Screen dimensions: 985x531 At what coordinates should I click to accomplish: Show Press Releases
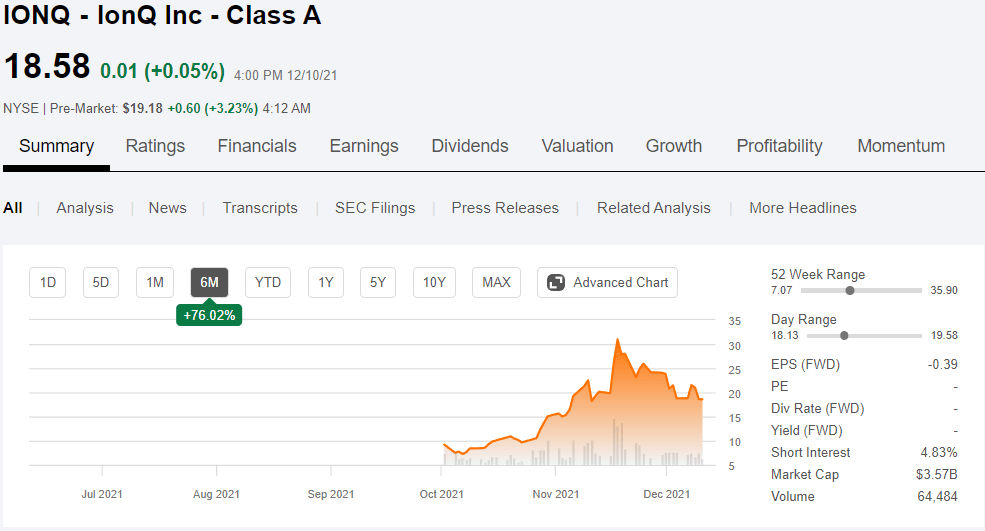click(505, 208)
